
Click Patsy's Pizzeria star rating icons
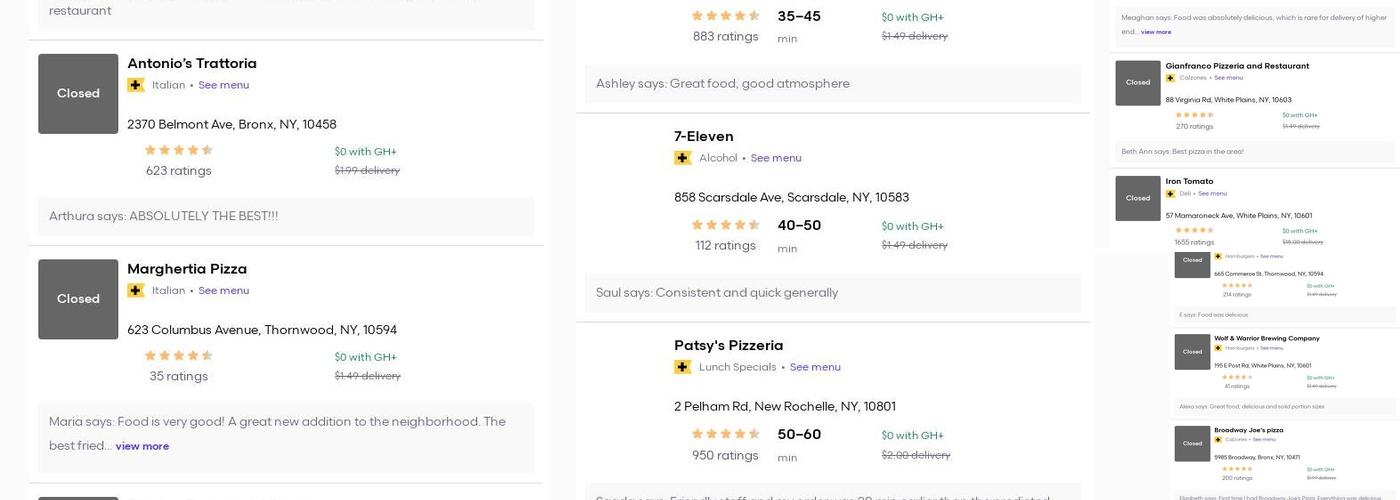[725, 434]
